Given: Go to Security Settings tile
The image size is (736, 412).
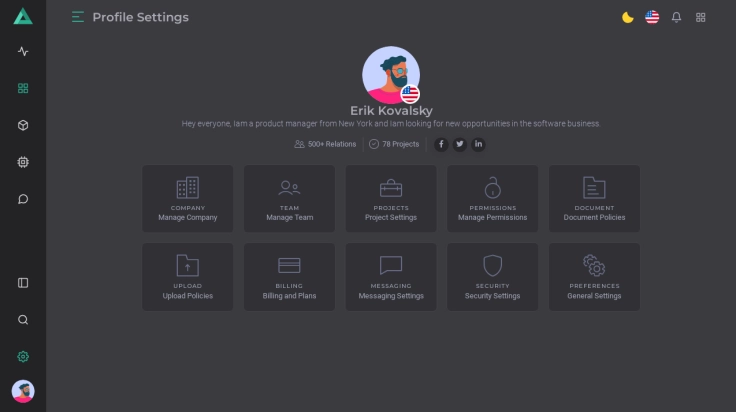Looking at the screenshot, I should (x=492, y=277).
